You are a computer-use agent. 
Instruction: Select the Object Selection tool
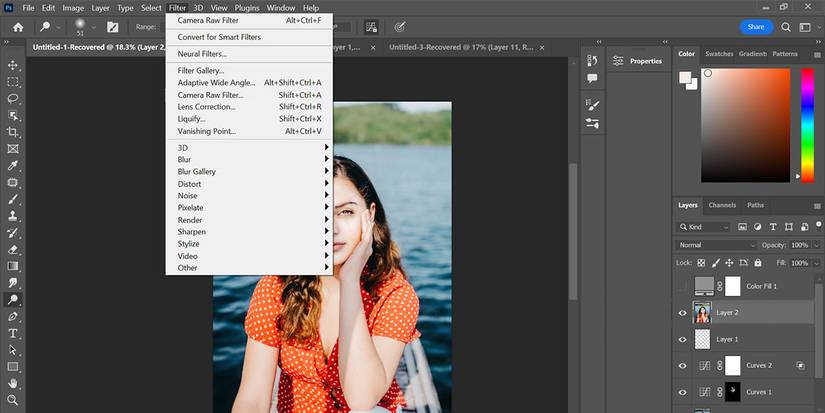click(x=13, y=115)
